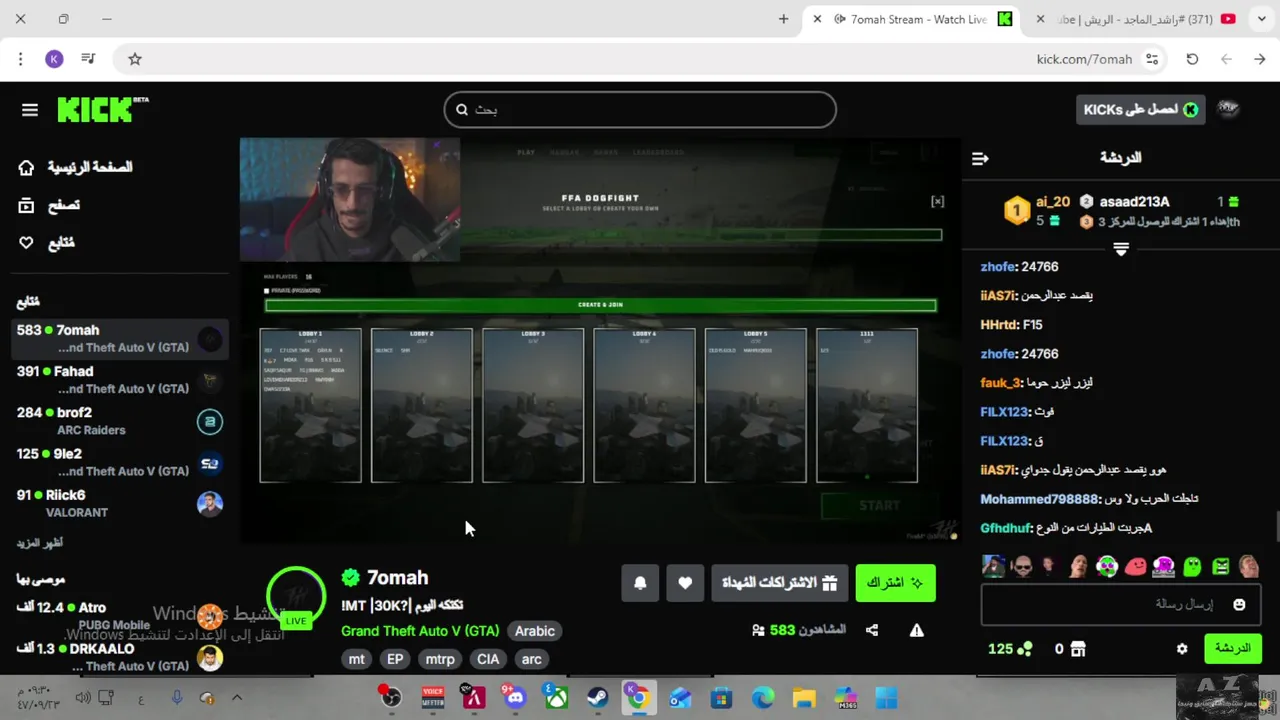This screenshot has height=720, width=1280.
Task: Click the 'EP' tag
Action: point(395,659)
